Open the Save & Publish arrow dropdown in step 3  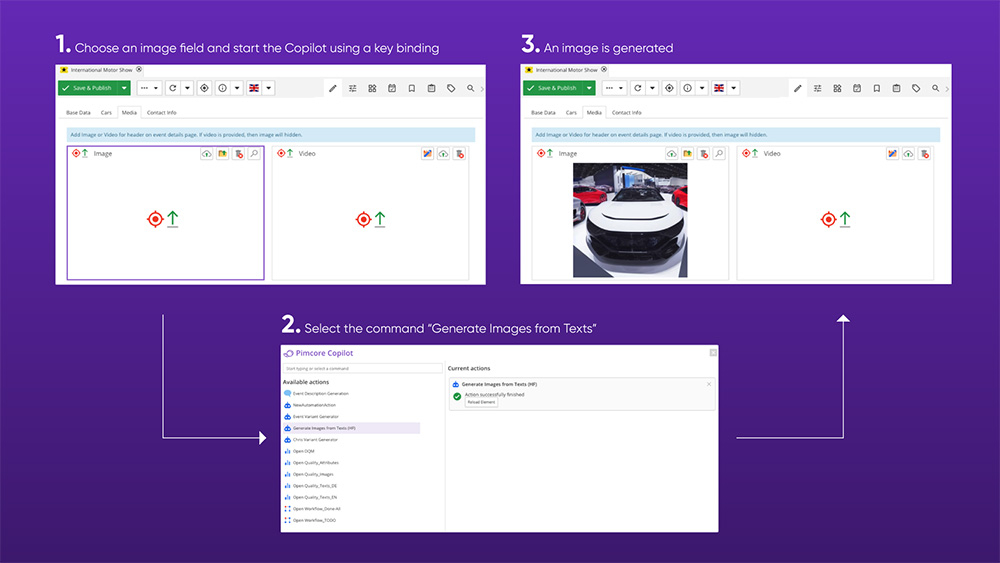[x=589, y=88]
